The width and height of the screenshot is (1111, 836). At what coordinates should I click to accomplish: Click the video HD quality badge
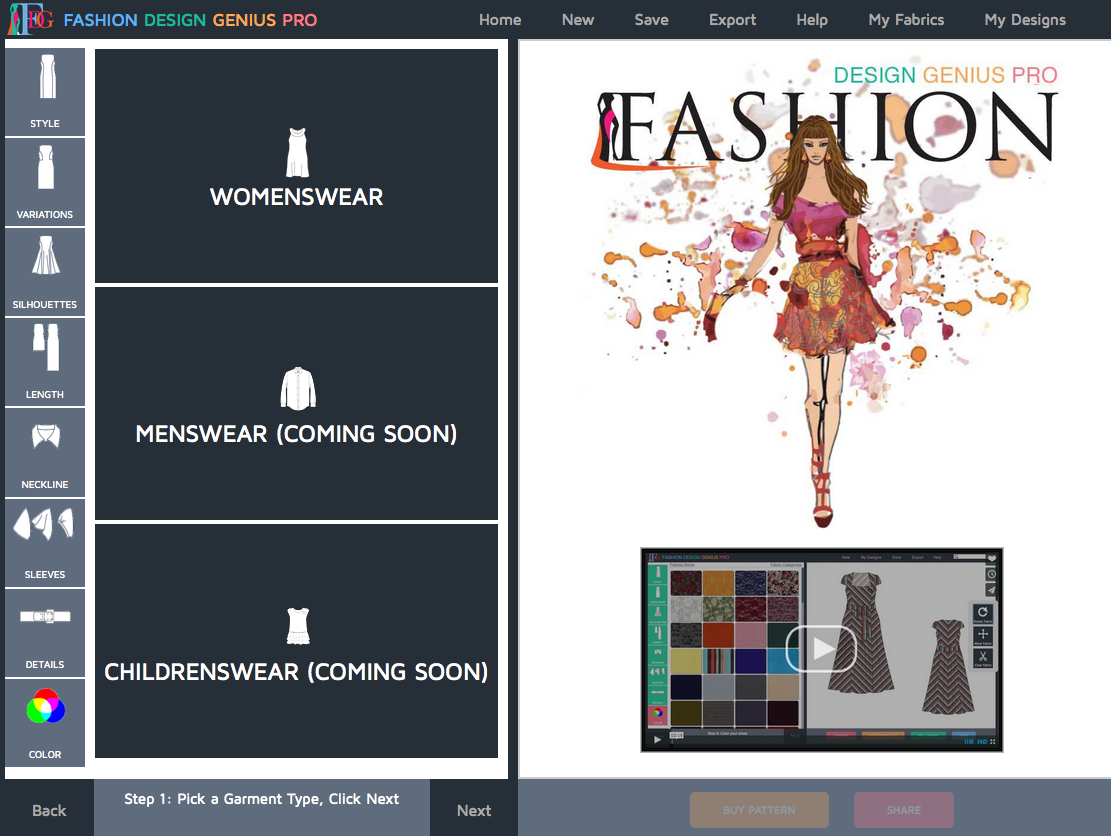[982, 741]
